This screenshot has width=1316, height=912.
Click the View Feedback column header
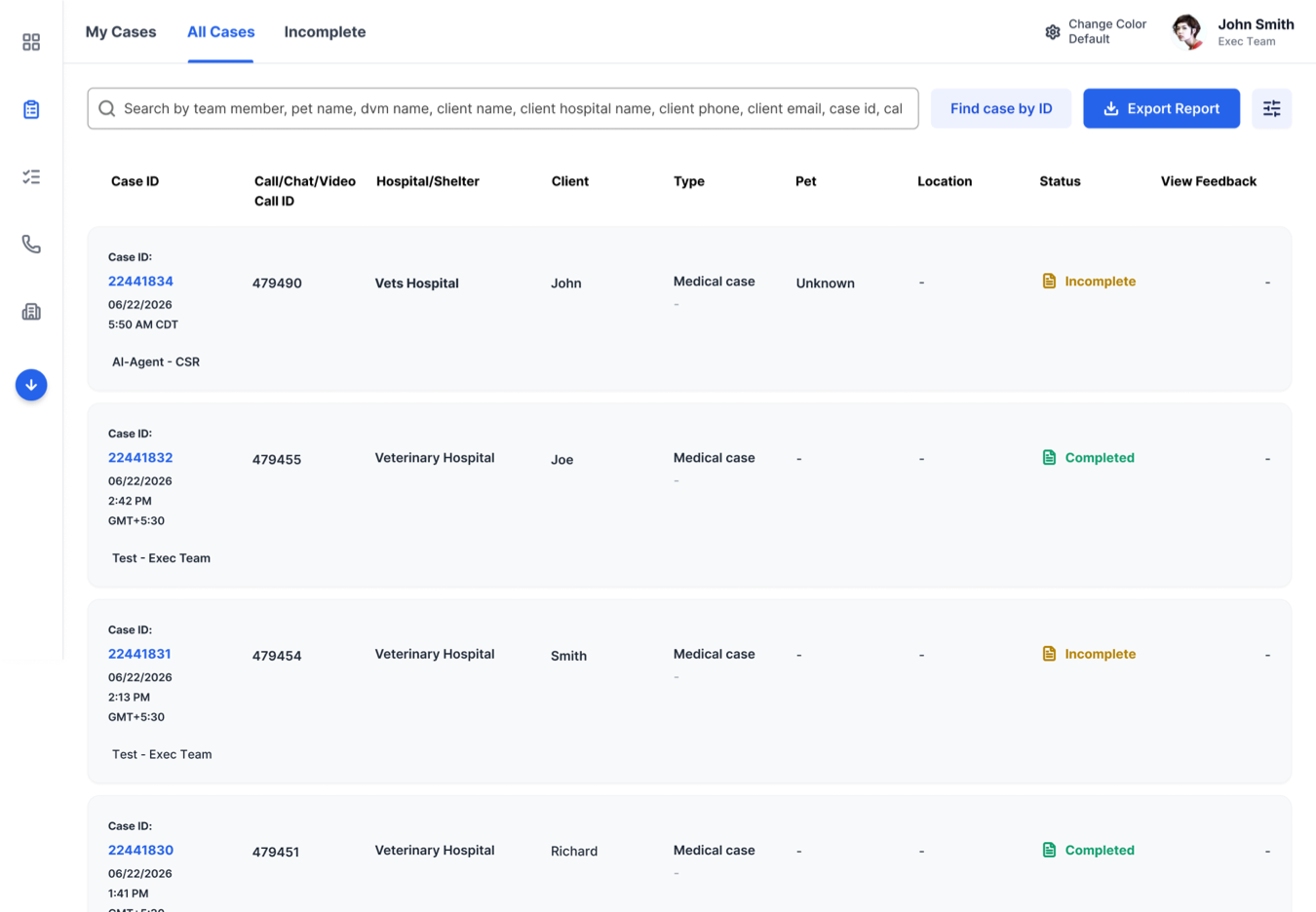(1209, 181)
